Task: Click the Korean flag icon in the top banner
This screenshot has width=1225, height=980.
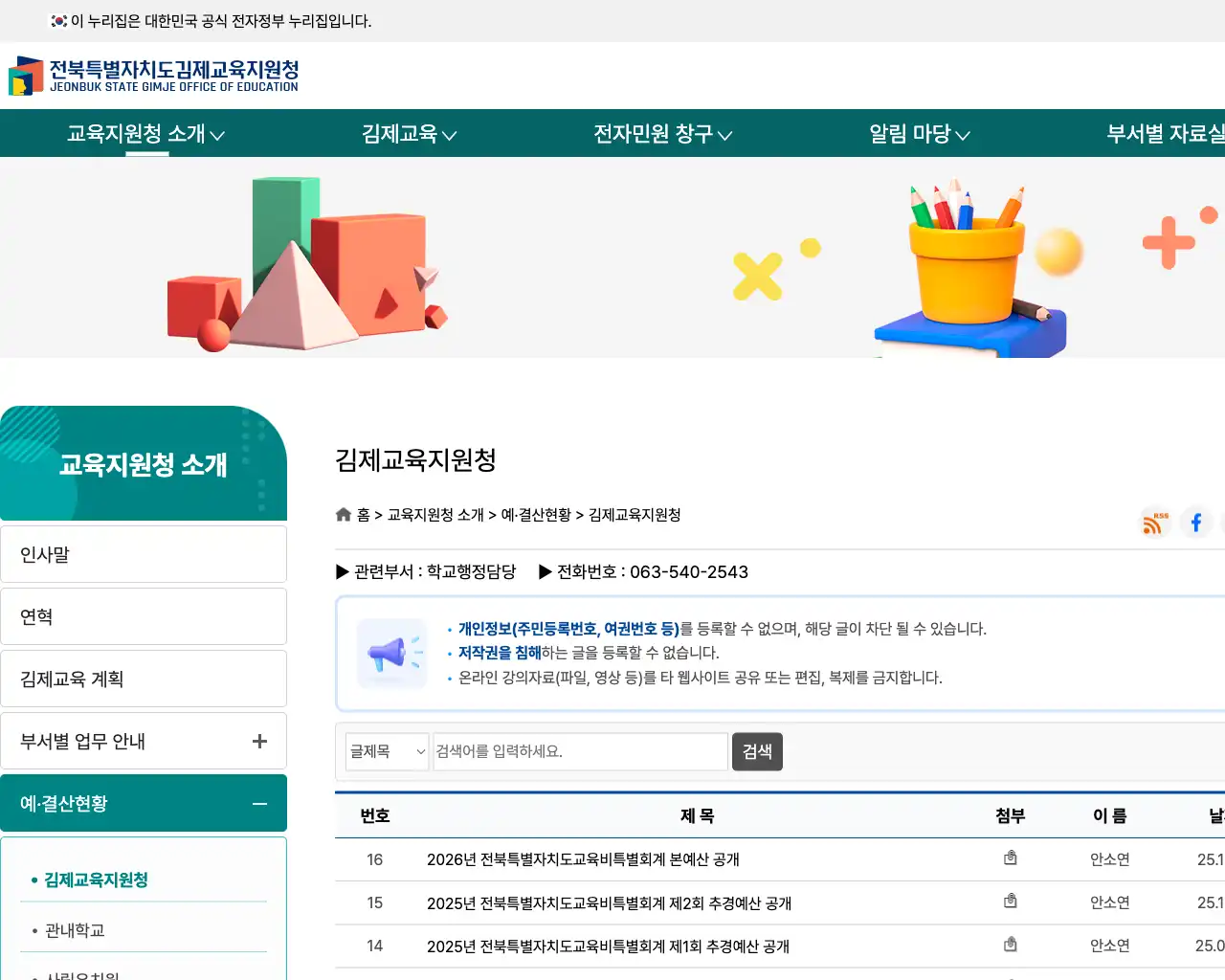Action: click(x=58, y=19)
